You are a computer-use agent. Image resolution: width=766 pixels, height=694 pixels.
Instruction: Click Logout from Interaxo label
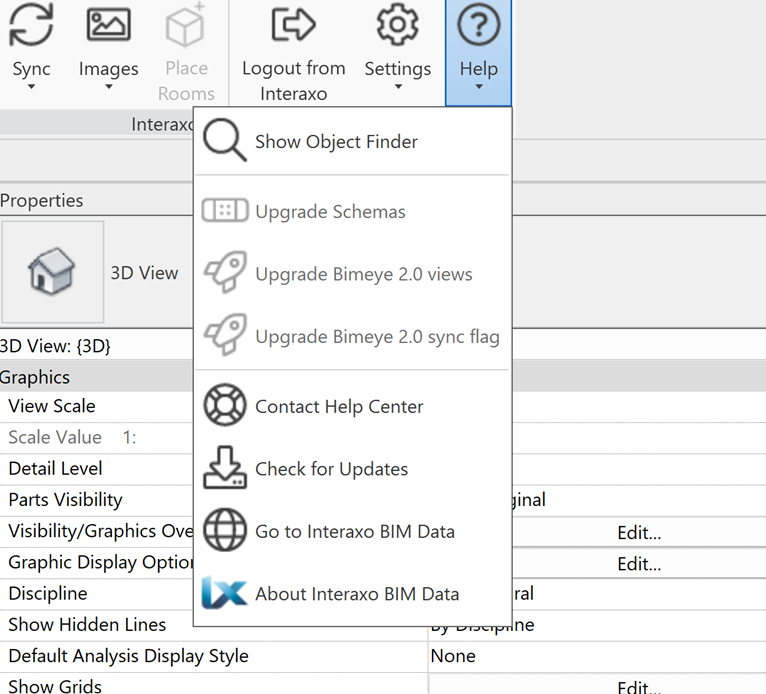[294, 81]
